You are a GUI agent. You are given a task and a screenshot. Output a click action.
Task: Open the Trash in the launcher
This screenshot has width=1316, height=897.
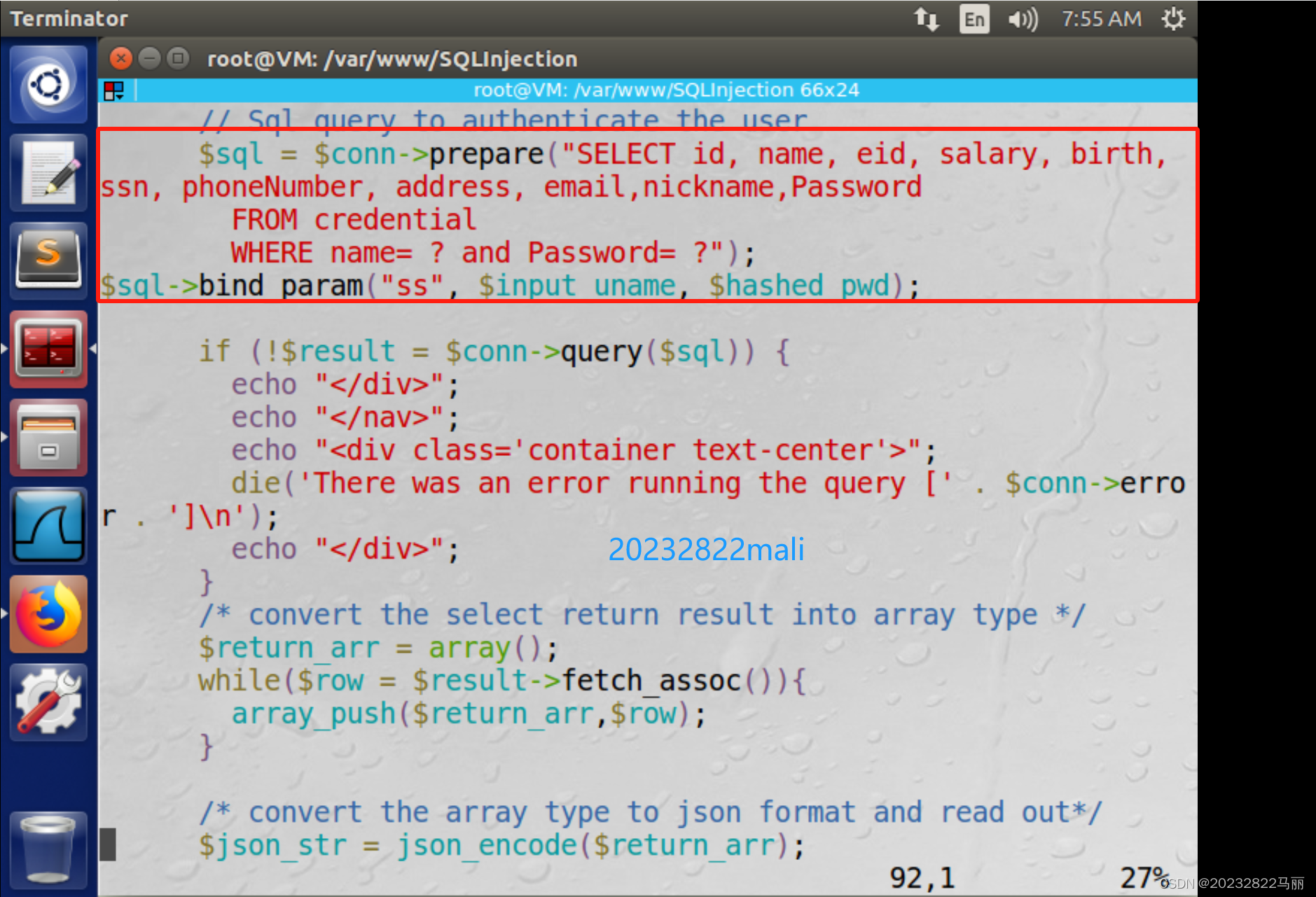coord(48,849)
